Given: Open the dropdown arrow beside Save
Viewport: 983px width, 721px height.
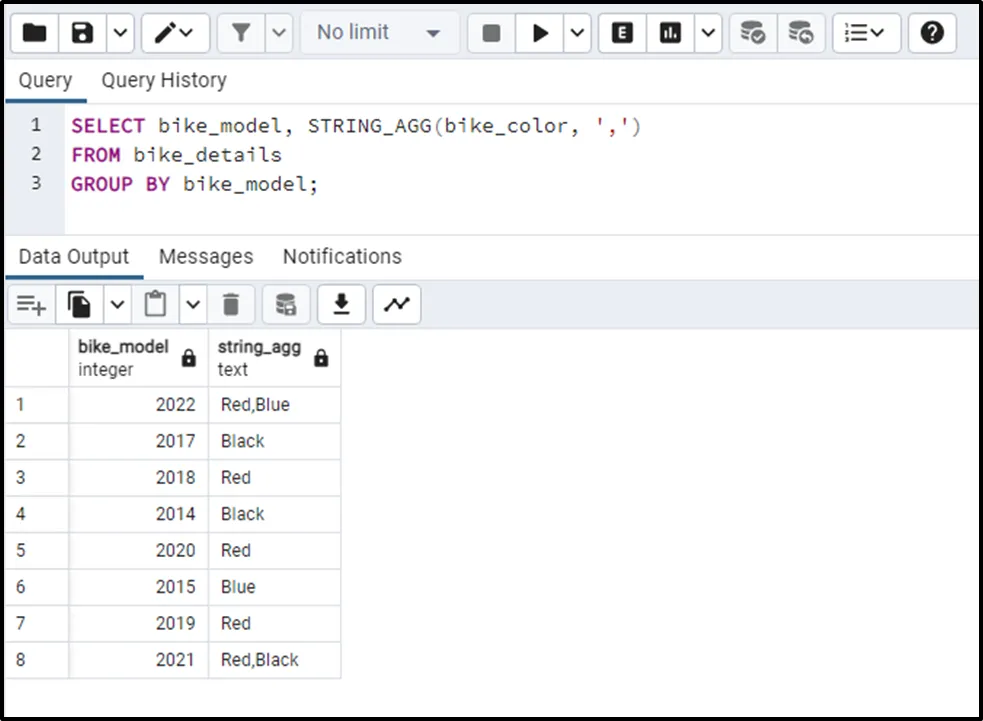Looking at the screenshot, I should [x=119, y=33].
